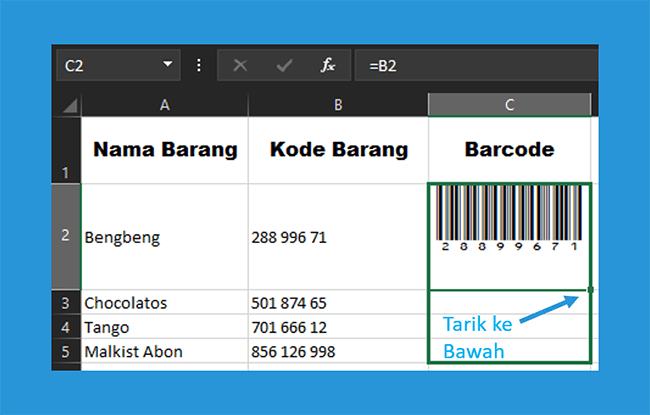
Task: Click the formula bar containing =B2
Action: click(477, 65)
